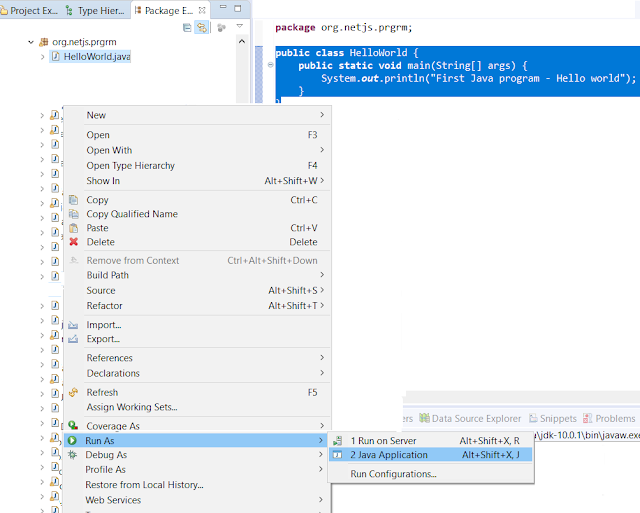The width and height of the screenshot is (640, 513).
Task: Choose Copy from the context menu
Action: (197, 200)
